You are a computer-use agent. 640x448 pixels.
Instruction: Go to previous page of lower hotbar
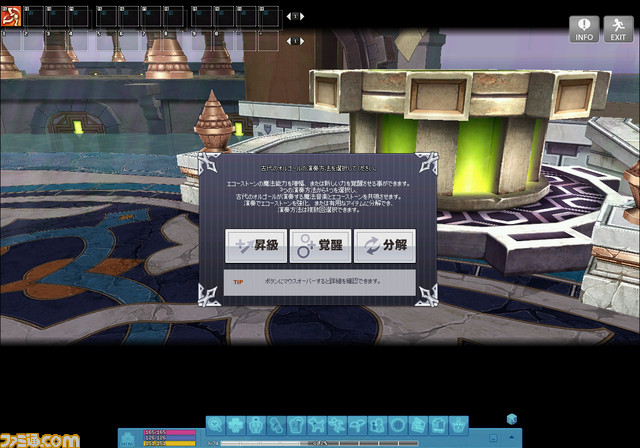(289, 41)
